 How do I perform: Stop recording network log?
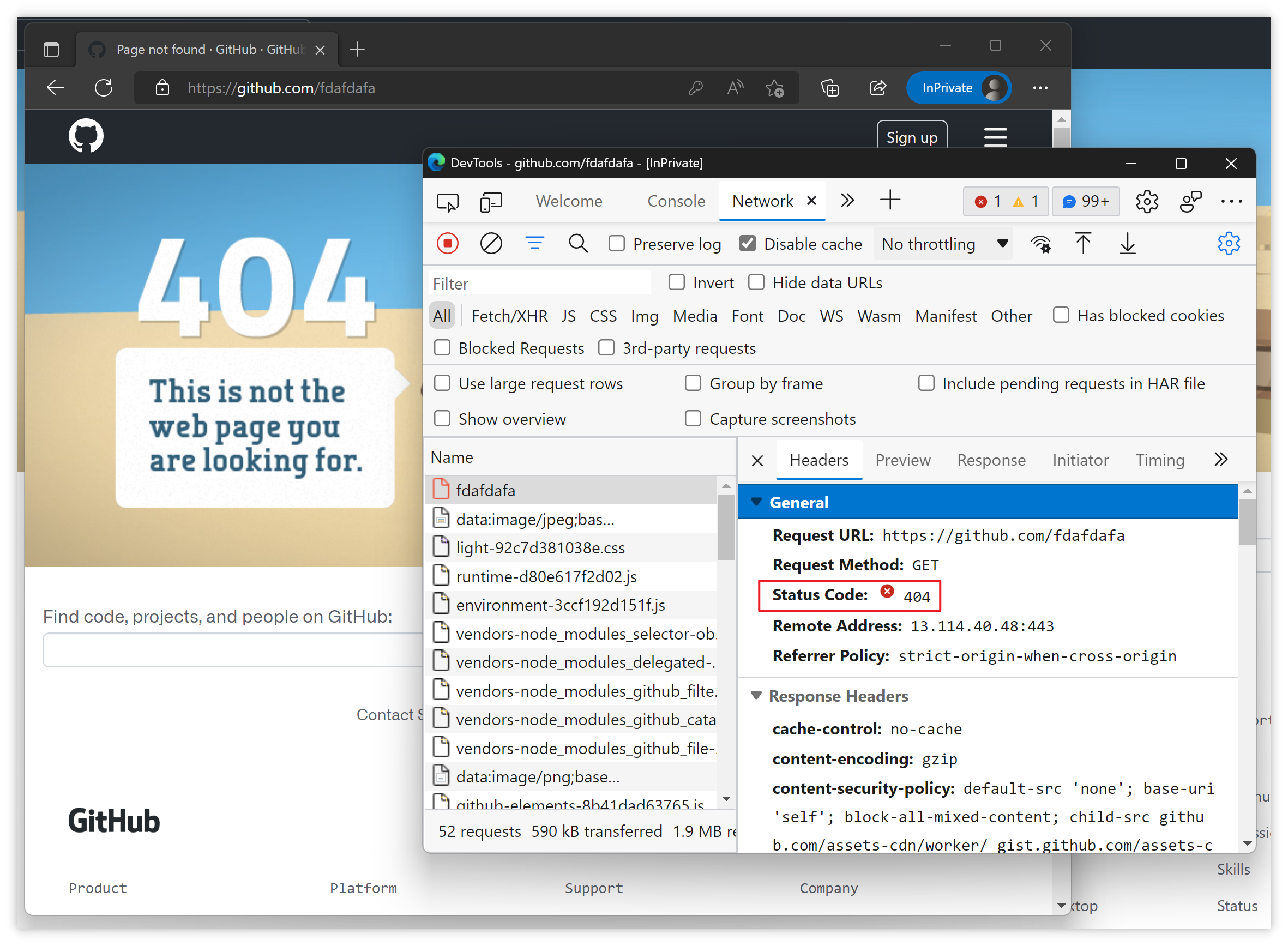(x=448, y=243)
